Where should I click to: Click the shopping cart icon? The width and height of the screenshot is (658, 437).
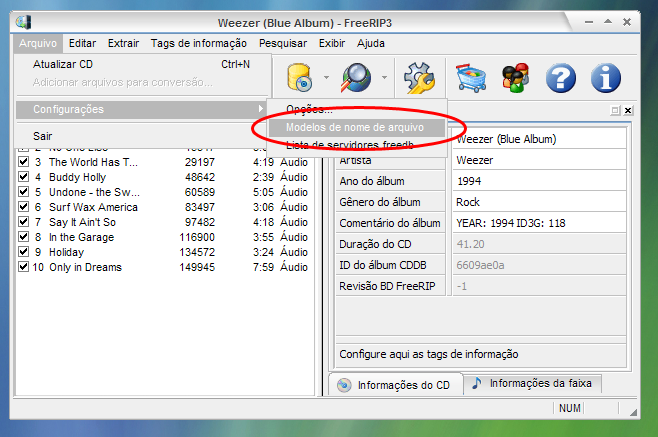[471, 78]
